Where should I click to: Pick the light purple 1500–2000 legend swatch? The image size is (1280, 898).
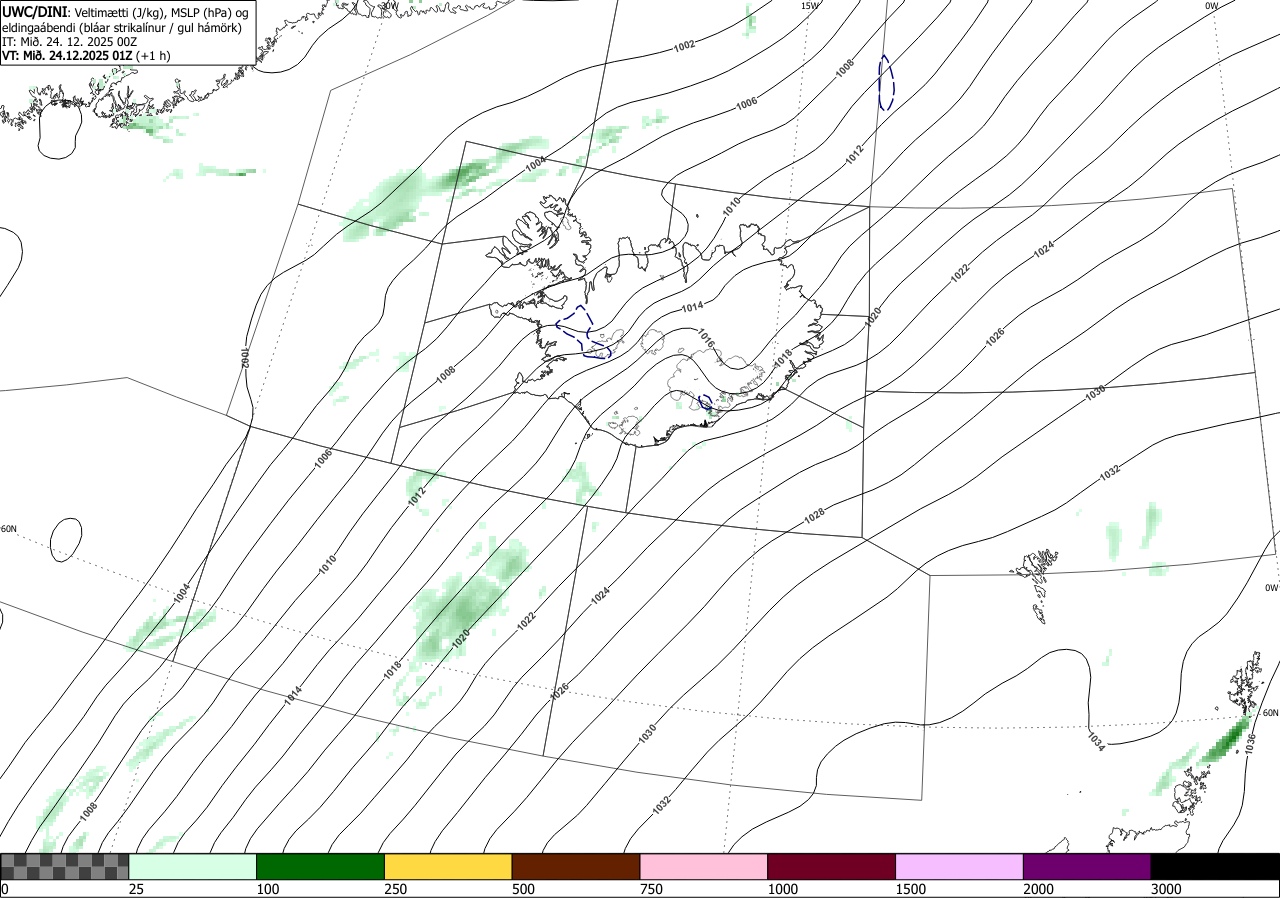(x=960, y=866)
